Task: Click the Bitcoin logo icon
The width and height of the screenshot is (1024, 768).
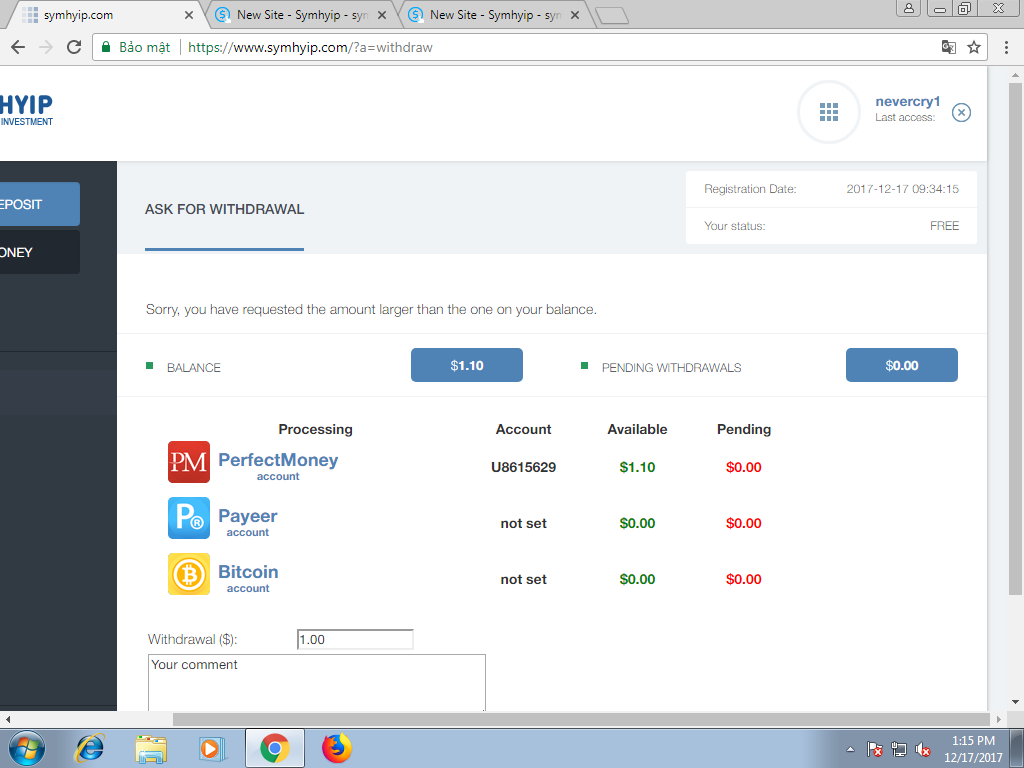Action: 189,574
